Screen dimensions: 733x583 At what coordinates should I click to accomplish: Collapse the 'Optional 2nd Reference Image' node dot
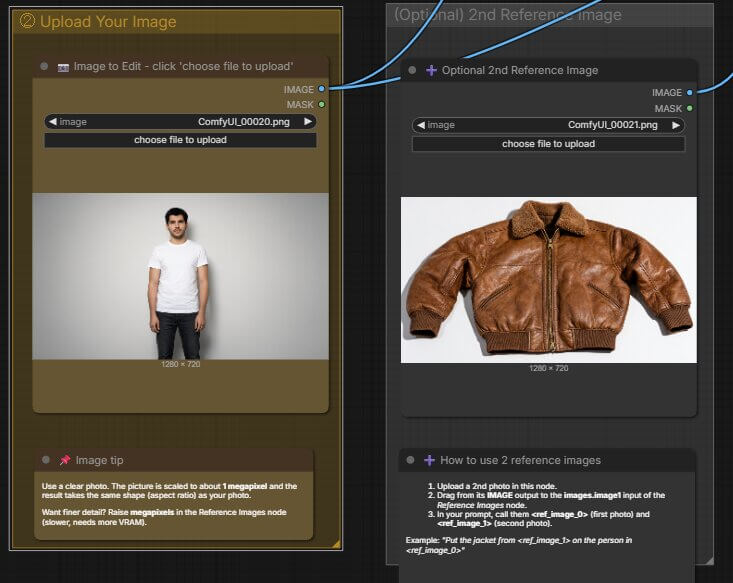pyautogui.click(x=412, y=70)
